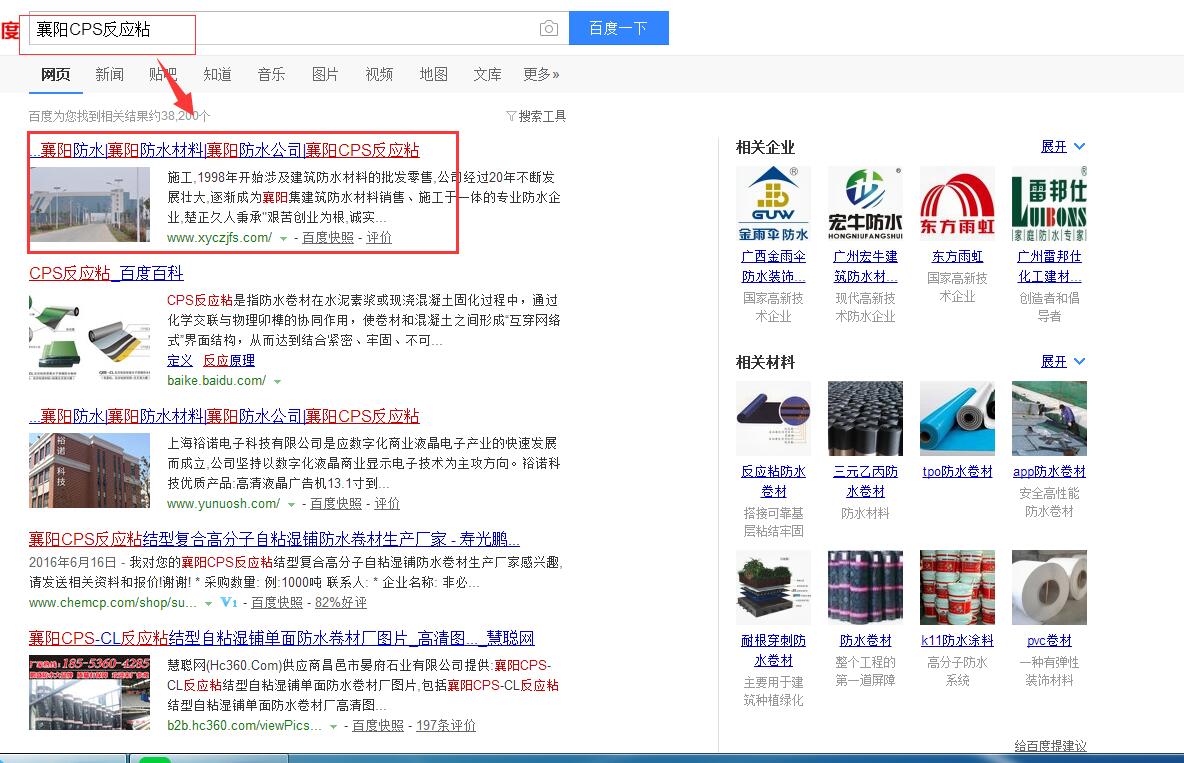Open 搜索工具 filter tools

click(536, 116)
